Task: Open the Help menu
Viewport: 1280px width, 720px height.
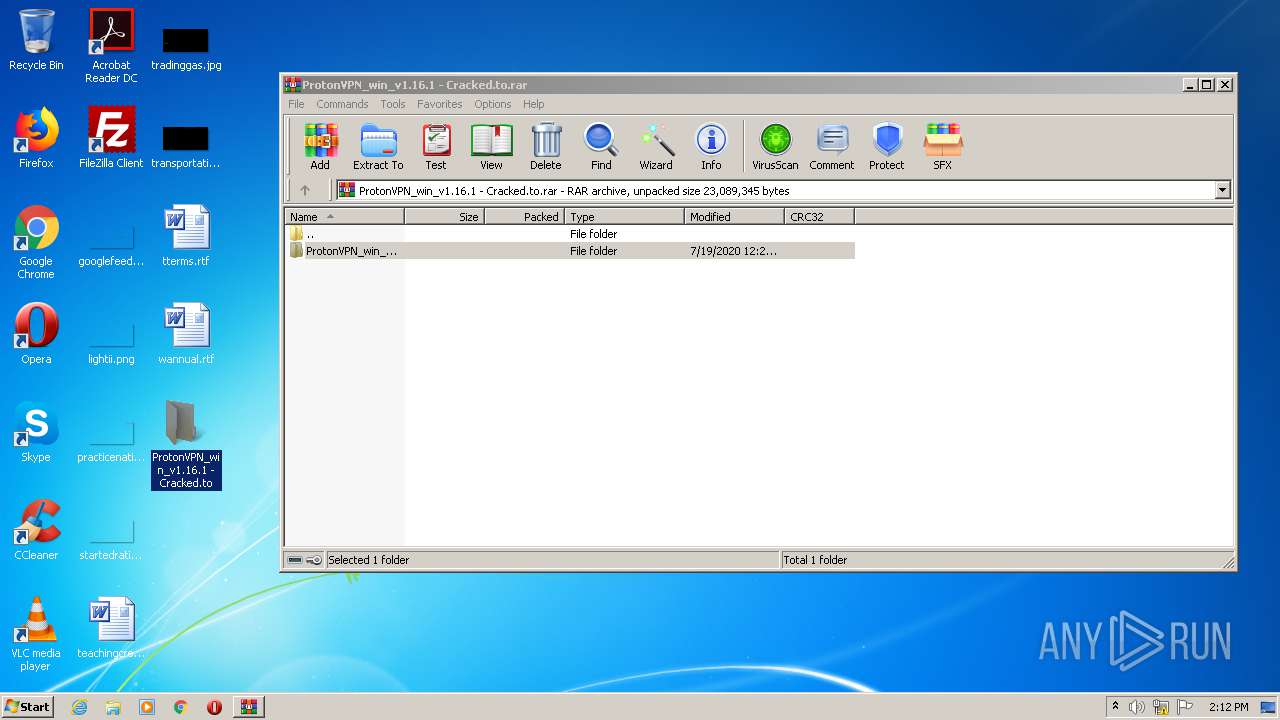Action: pos(534,104)
